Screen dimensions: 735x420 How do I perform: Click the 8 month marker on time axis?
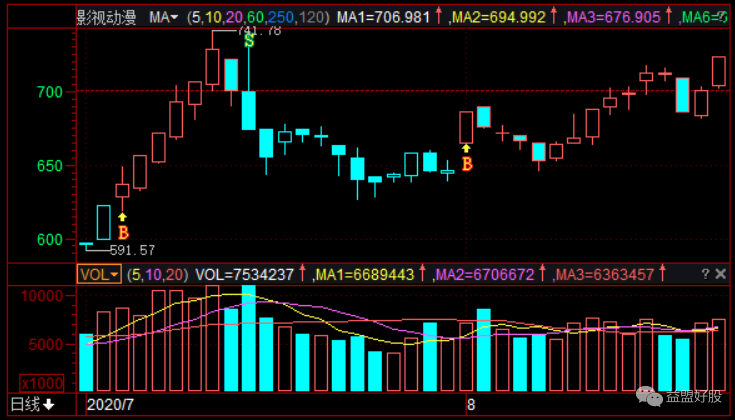pos(469,405)
